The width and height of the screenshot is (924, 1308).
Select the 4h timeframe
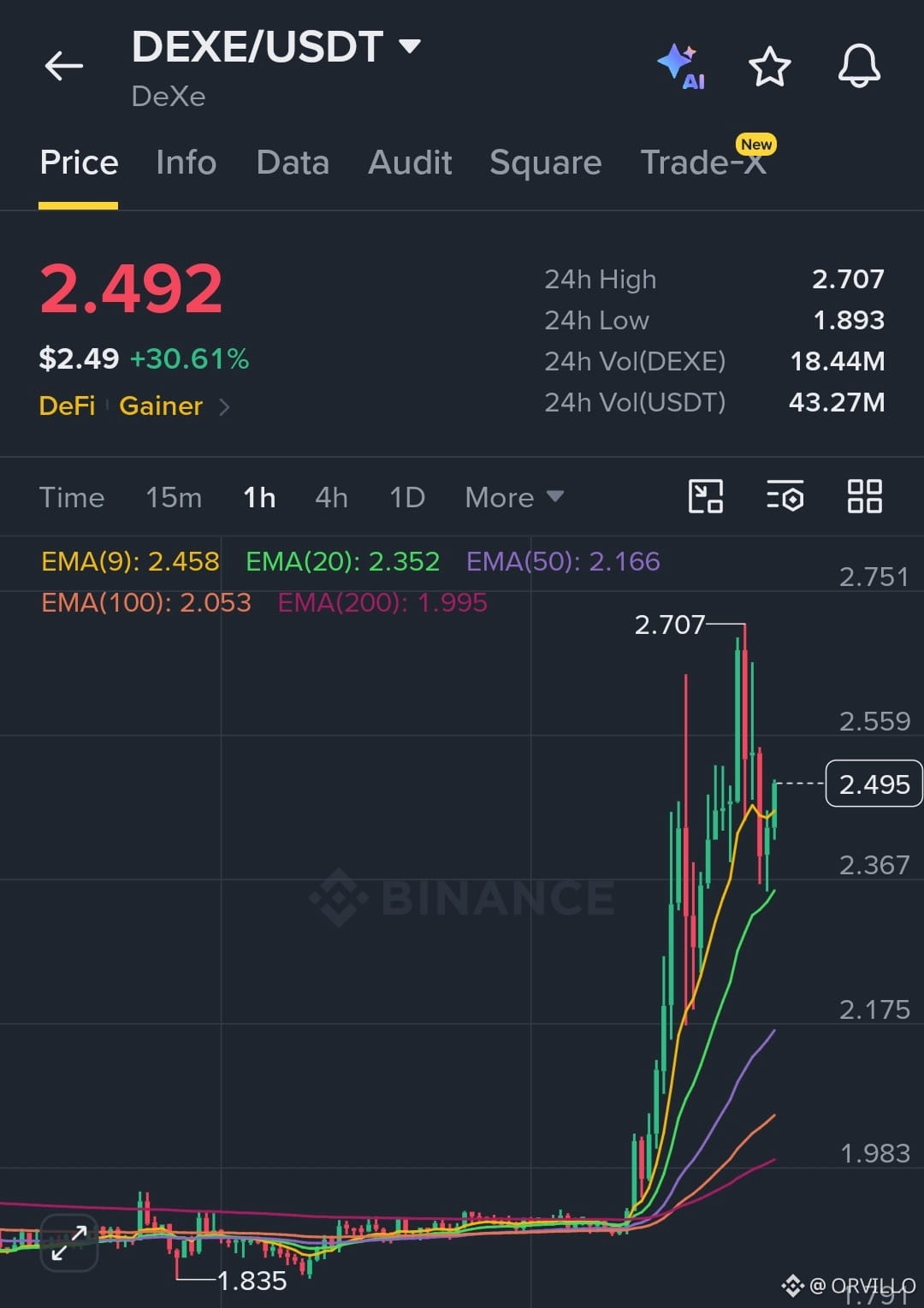point(331,497)
